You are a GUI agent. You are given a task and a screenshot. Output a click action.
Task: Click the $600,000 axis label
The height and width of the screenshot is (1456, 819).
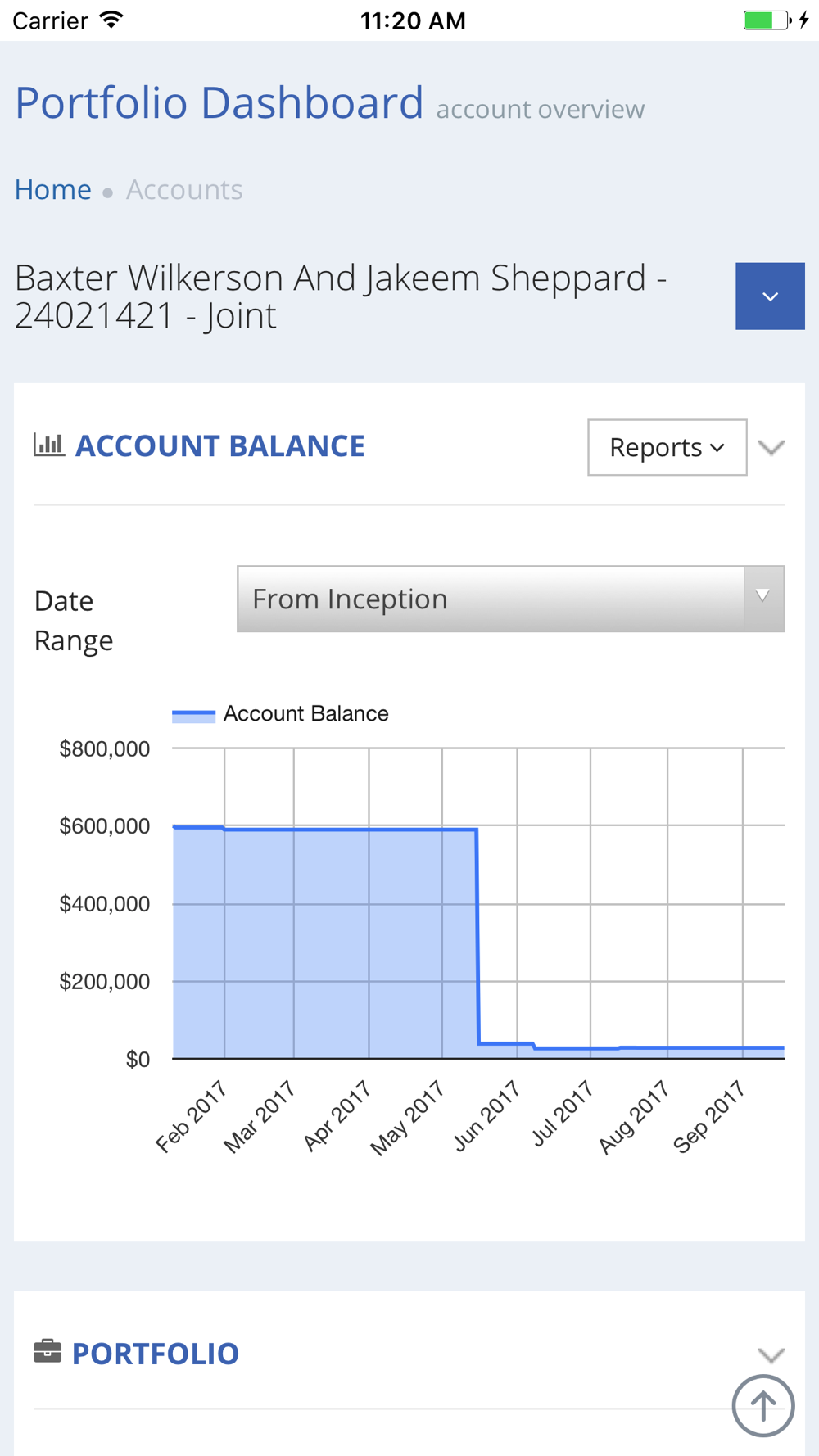[105, 825]
